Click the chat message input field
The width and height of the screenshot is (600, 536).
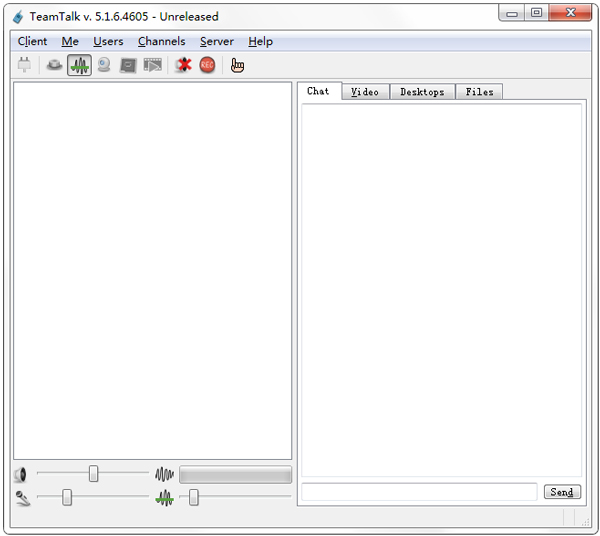tap(419, 492)
